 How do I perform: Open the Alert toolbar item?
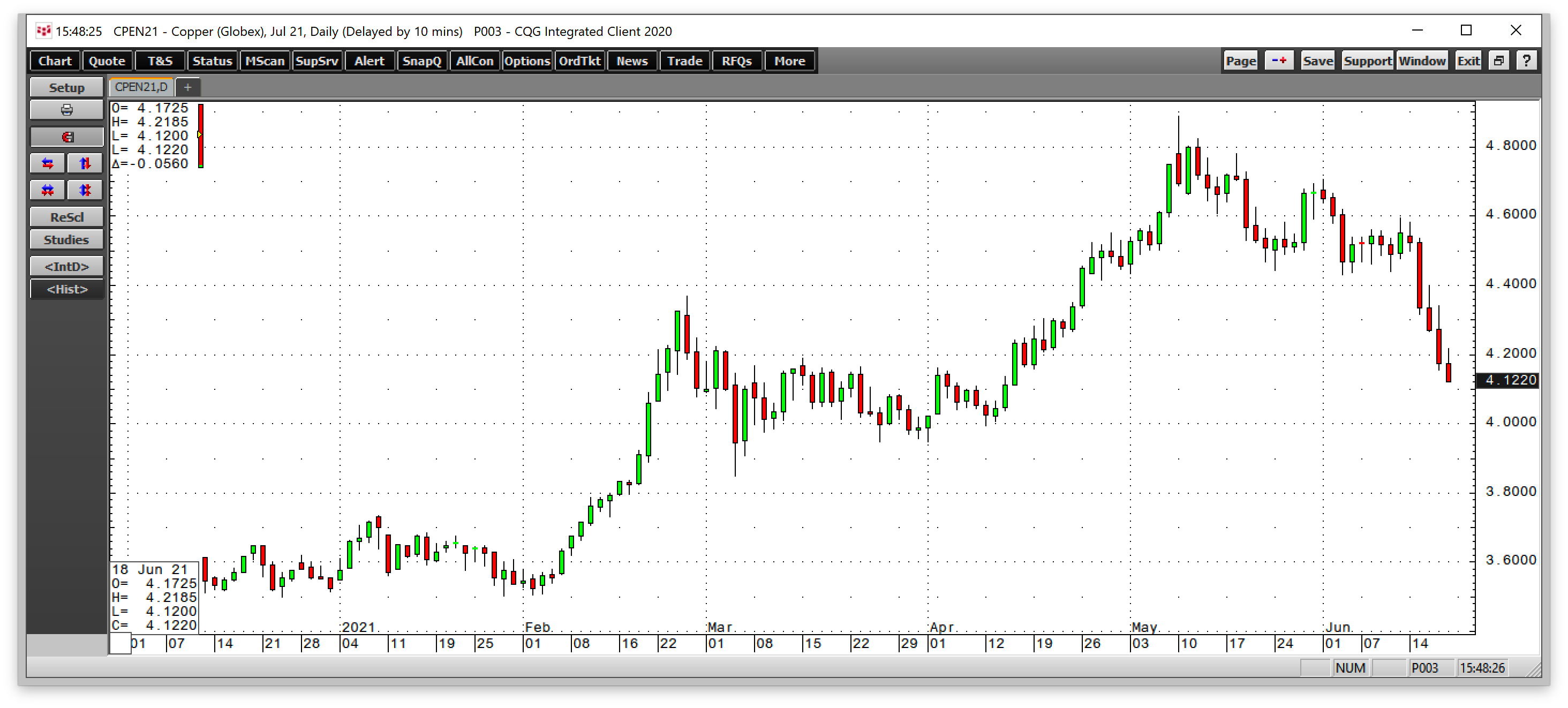pos(370,61)
